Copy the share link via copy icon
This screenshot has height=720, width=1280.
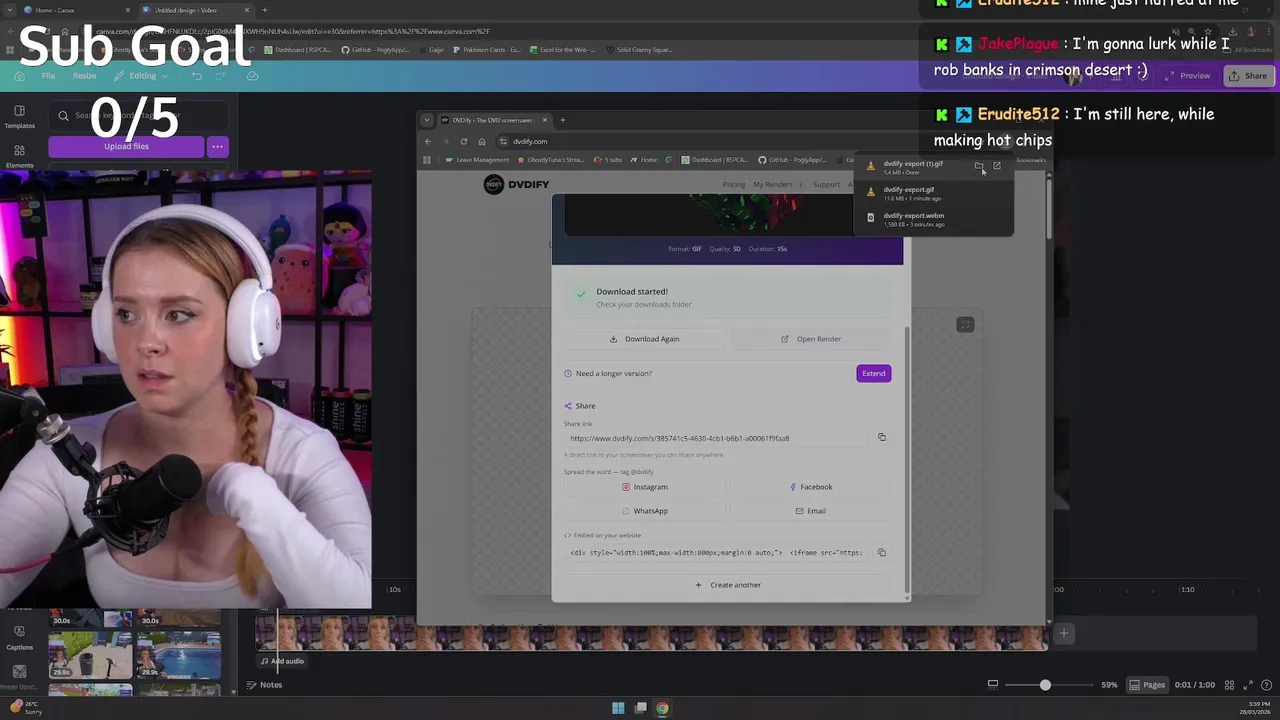(x=881, y=437)
